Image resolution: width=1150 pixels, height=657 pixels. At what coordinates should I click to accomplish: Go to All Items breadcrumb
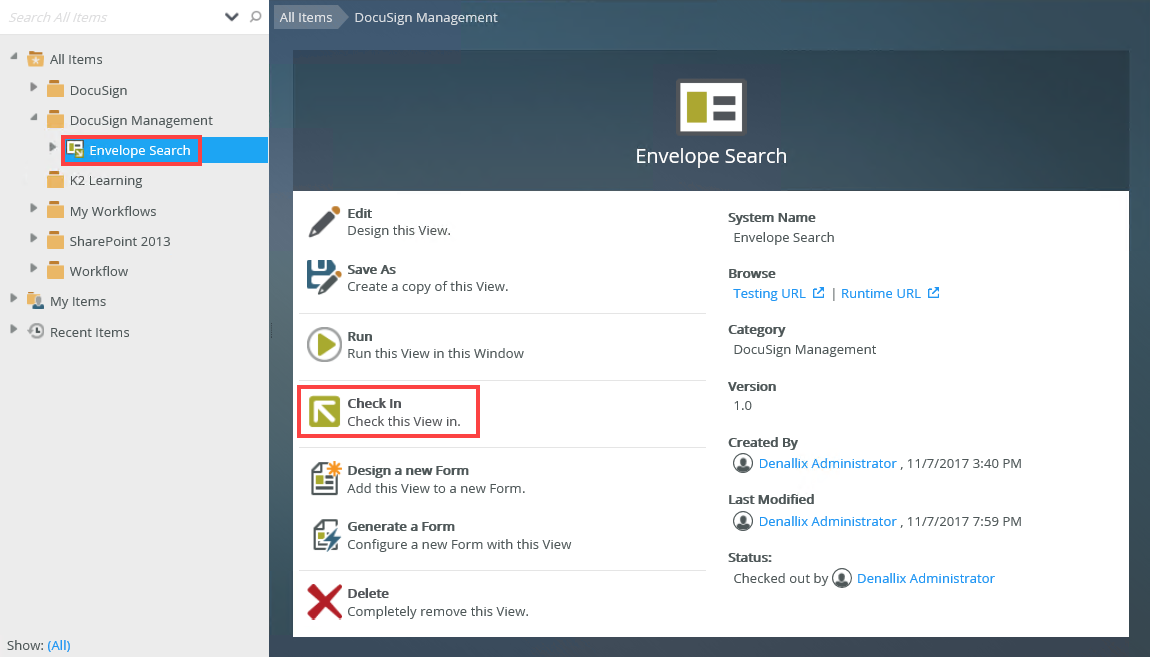(306, 17)
